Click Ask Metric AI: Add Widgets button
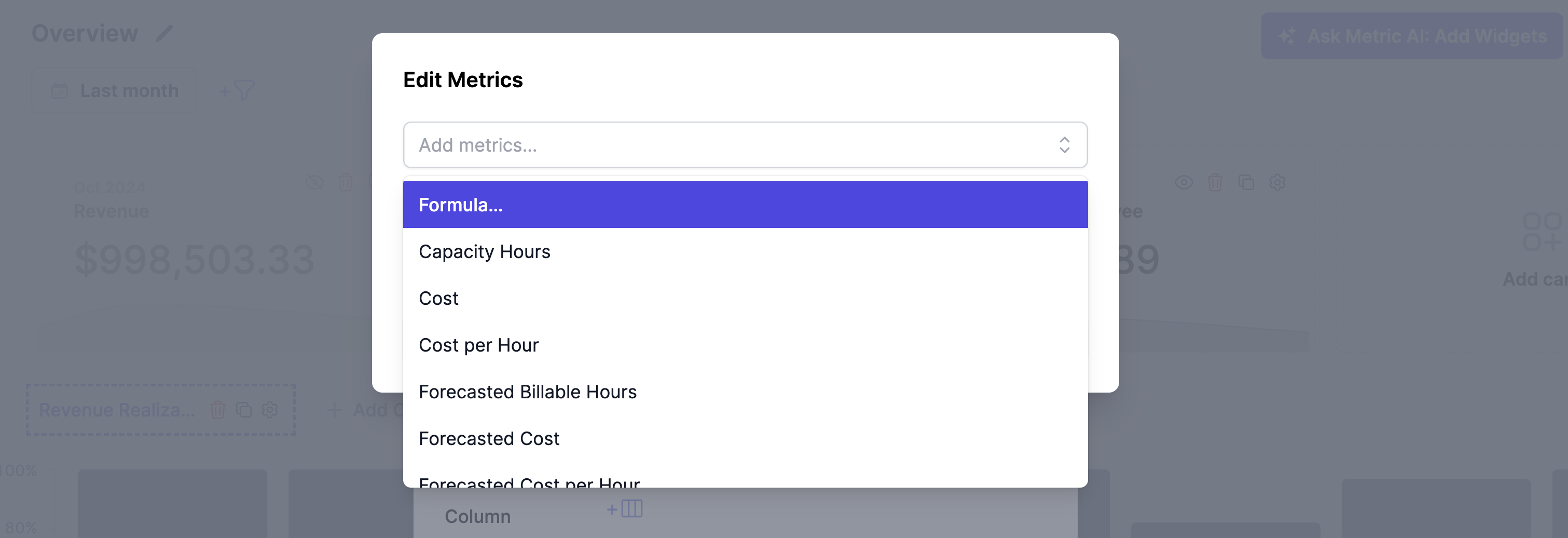The width and height of the screenshot is (1568, 538). pyautogui.click(x=1411, y=36)
